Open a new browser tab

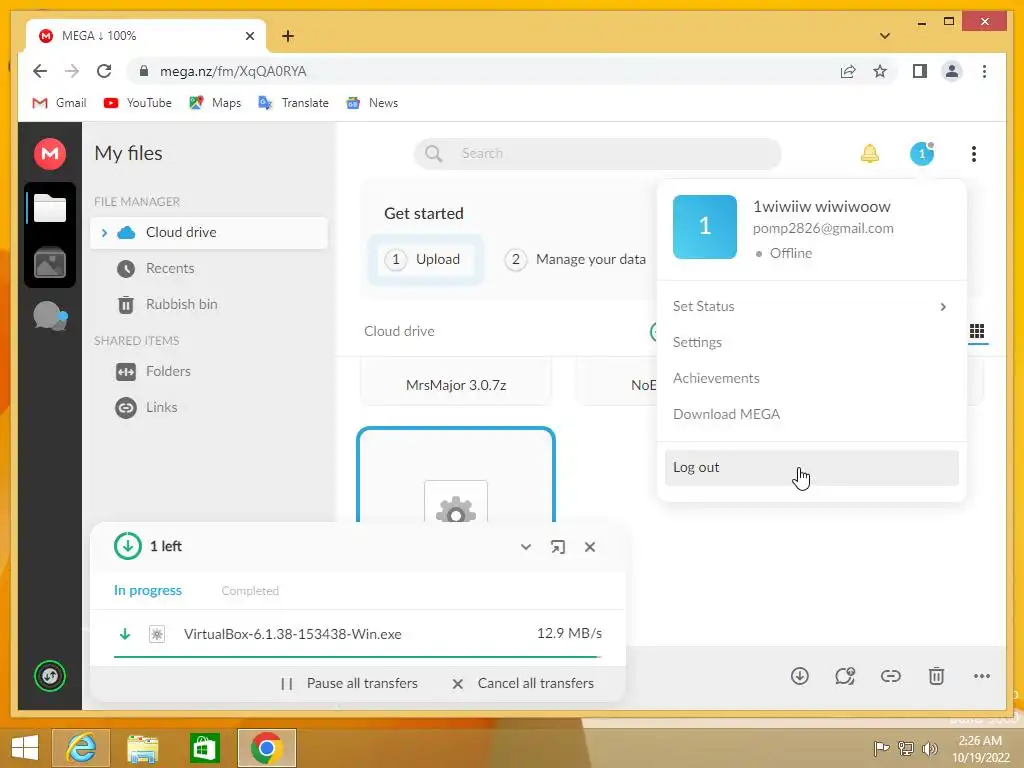[x=288, y=36]
